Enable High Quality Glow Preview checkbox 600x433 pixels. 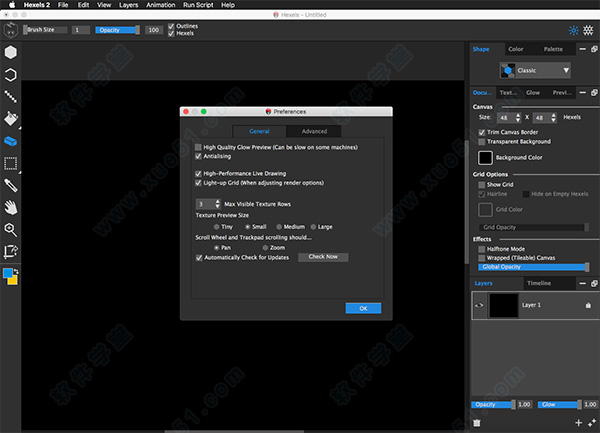(x=198, y=147)
